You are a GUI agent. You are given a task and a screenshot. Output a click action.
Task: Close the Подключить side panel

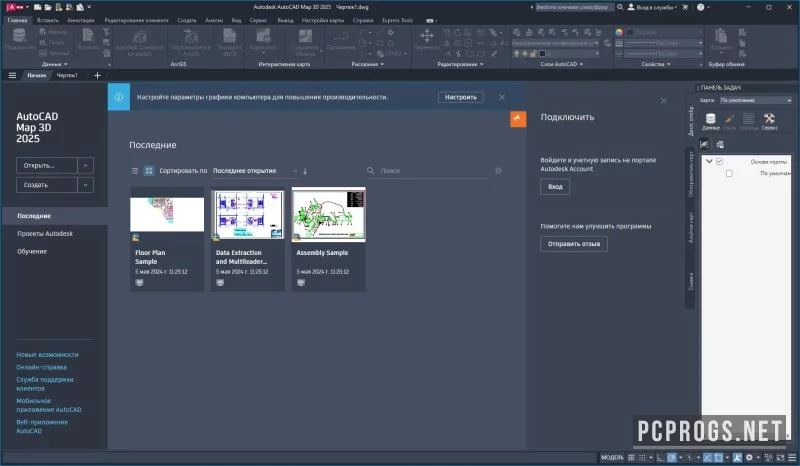[664, 101]
